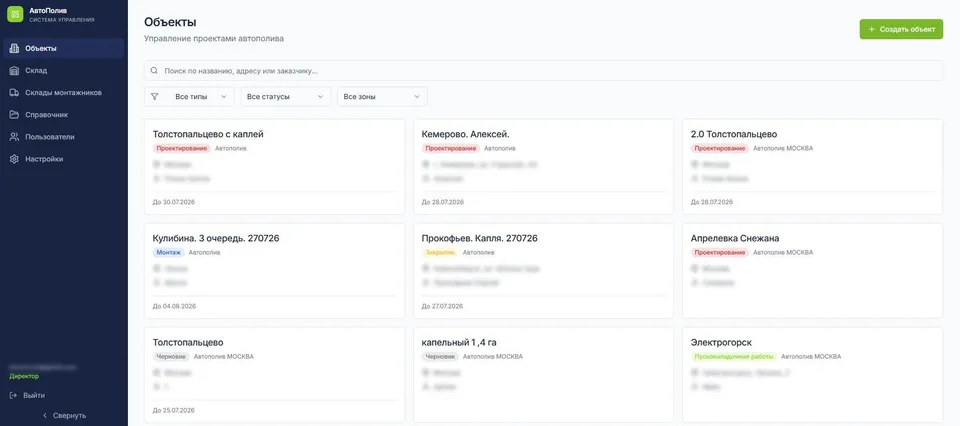Screen dimensions: 960x426
Task: Click the logout icon next to Выйти
Action: tap(13, 395)
